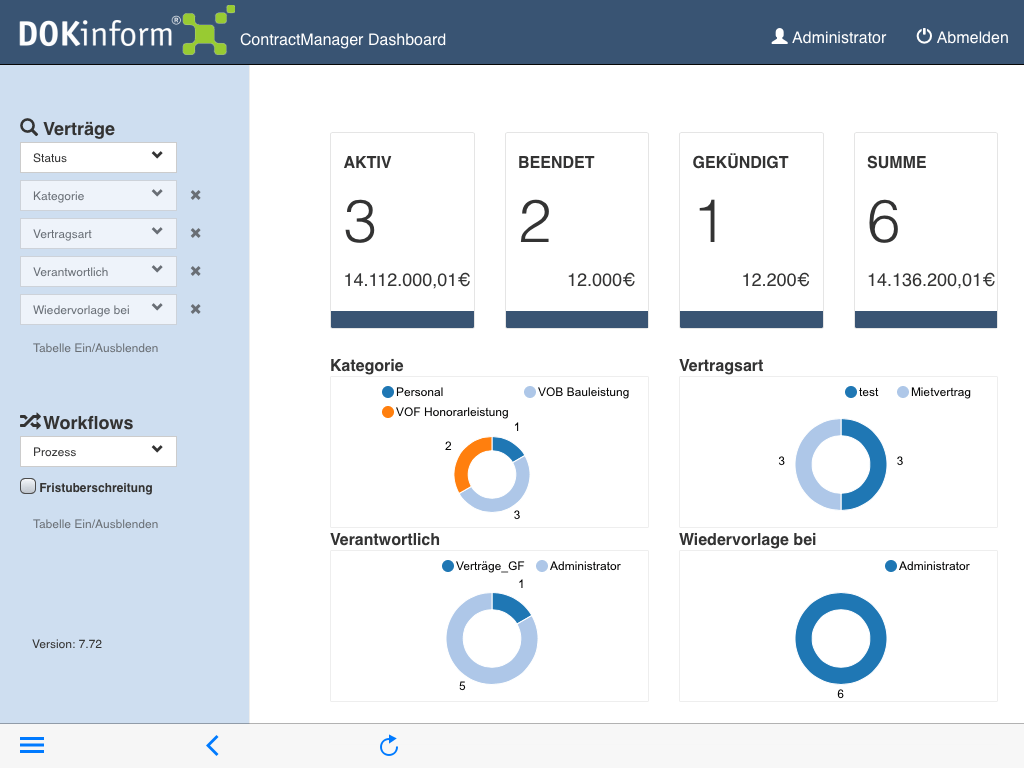Open the Status dropdown
Image resolution: width=1024 pixels, height=768 pixels.
click(x=98, y=157)
